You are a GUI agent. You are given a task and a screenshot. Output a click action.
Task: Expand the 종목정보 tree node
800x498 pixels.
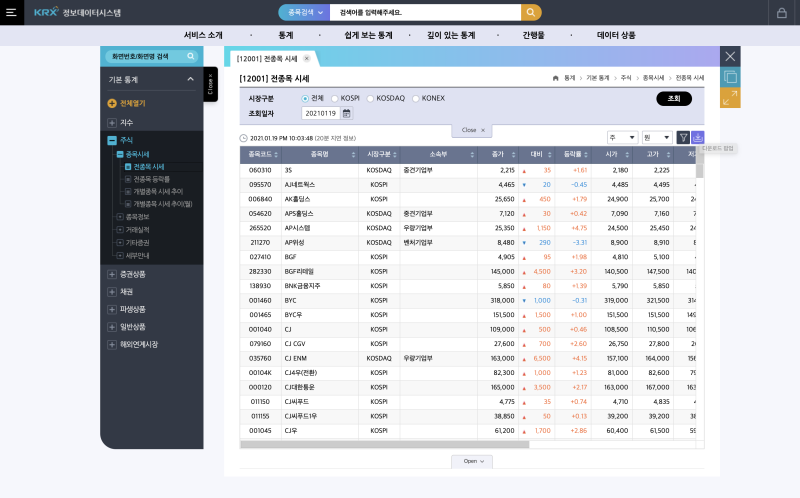[120, 217]
